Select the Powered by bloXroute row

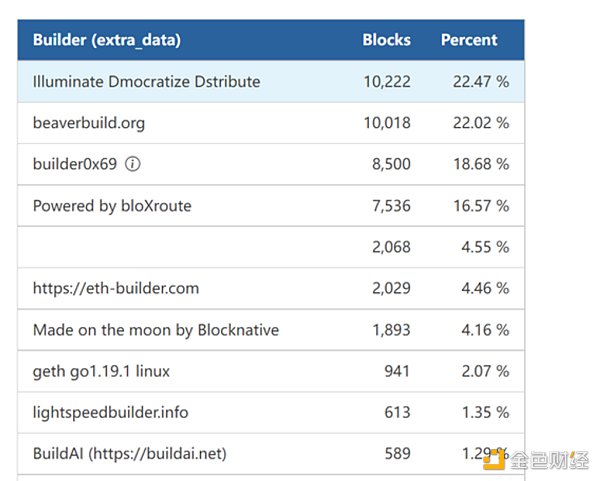[112, 206]
